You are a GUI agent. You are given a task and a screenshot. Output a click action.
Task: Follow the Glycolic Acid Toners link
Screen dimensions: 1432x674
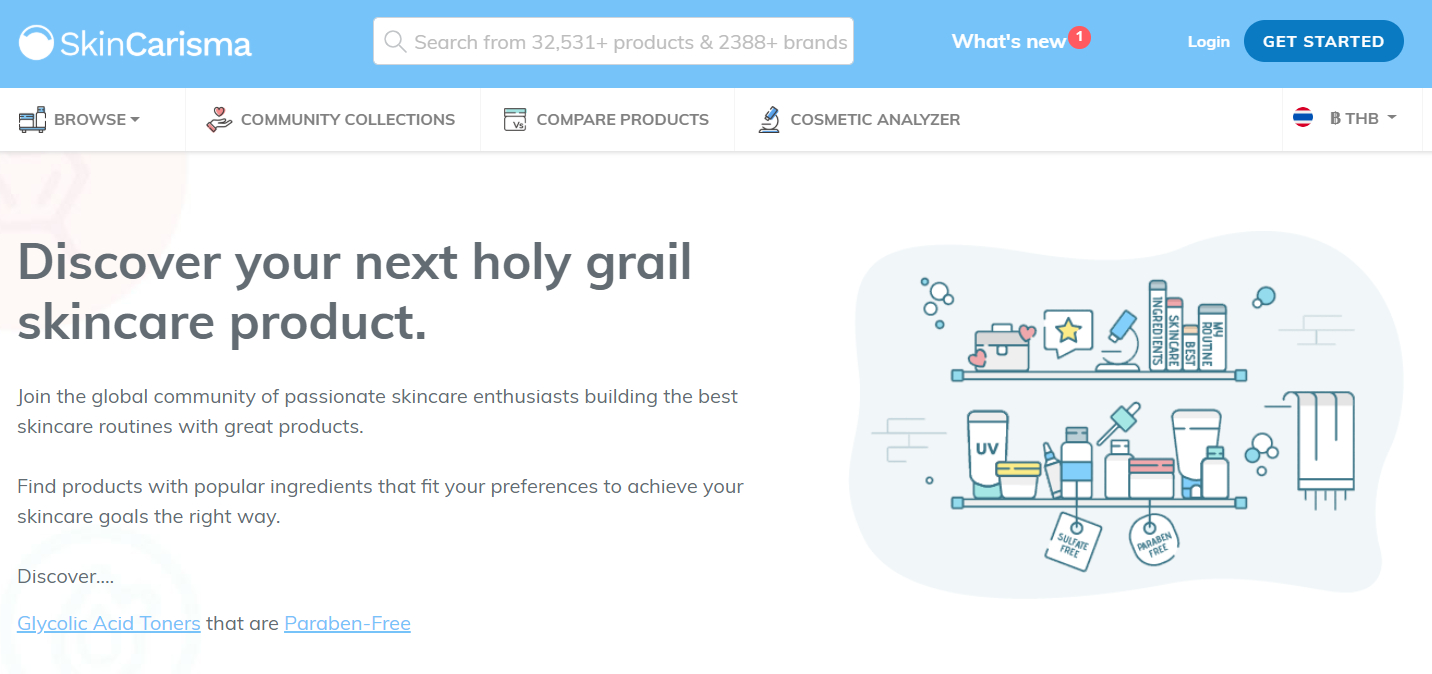coord(109,623)
